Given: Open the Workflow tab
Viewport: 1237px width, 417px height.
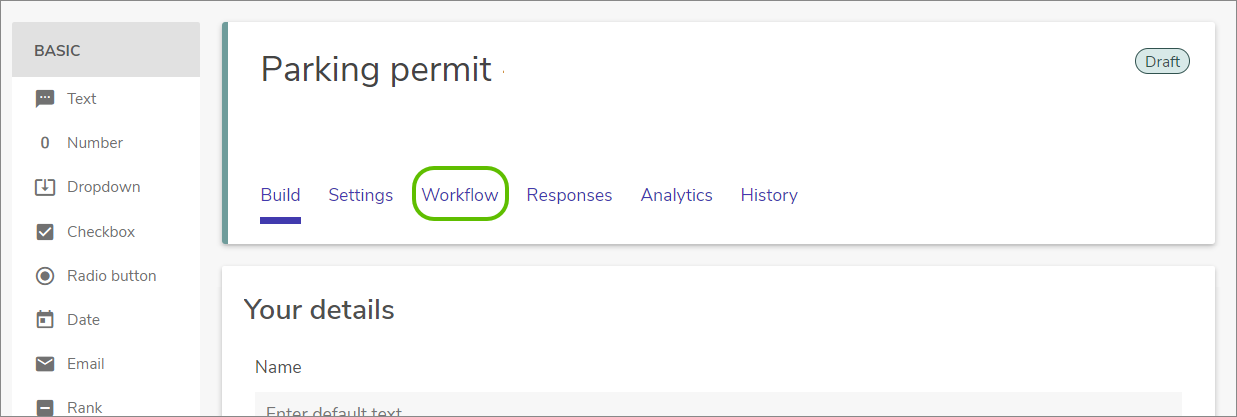Looking at the screenshot, I should (460, 195).
